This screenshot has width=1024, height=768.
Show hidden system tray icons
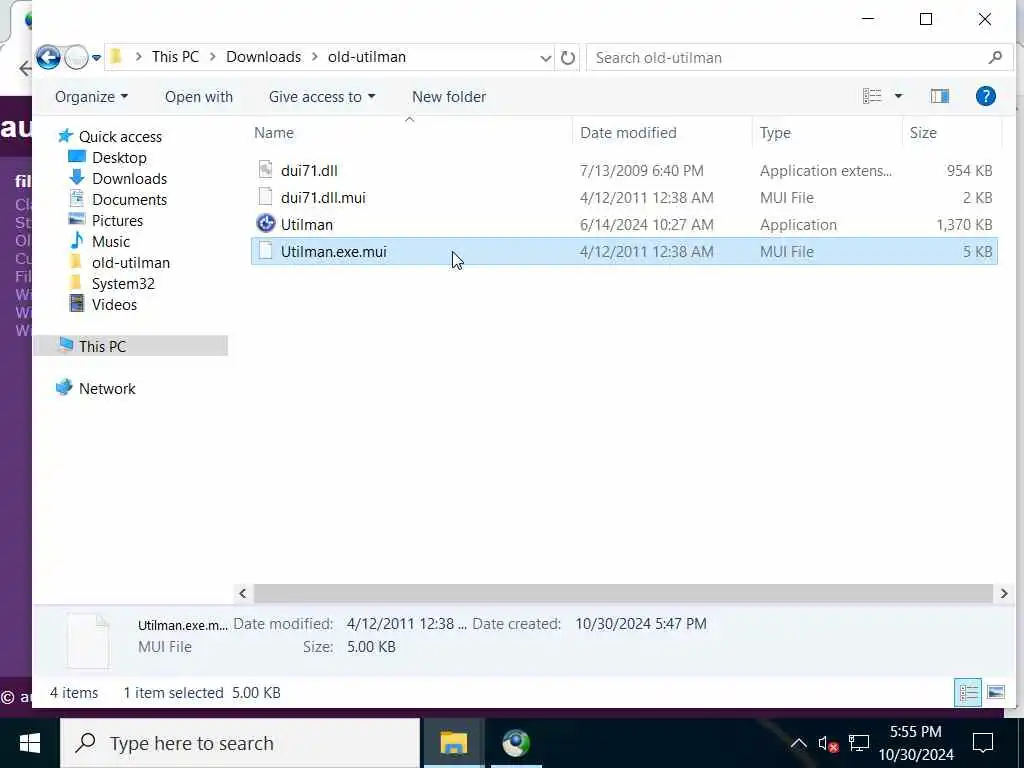point(798,743)
